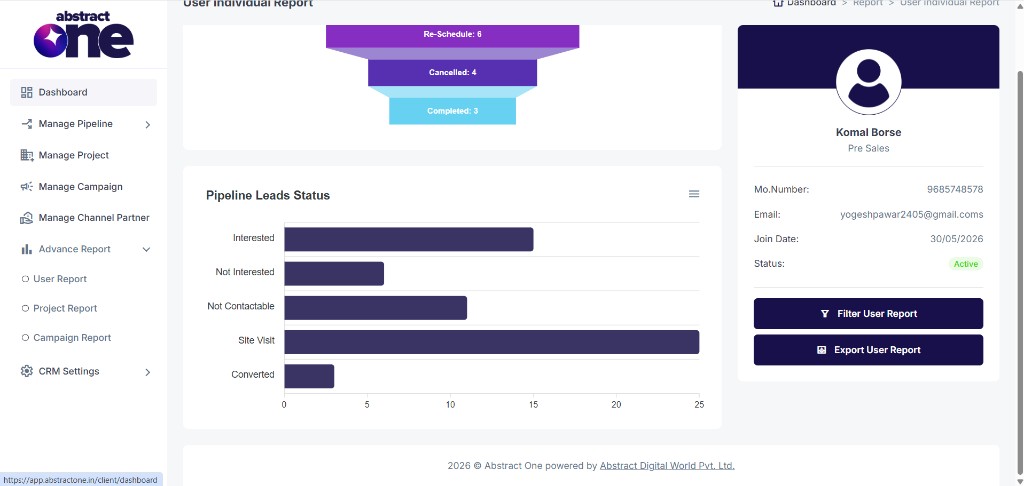Click the Join Date: label
Viewport: 1024px width, 486px height.
pos(776,239)
